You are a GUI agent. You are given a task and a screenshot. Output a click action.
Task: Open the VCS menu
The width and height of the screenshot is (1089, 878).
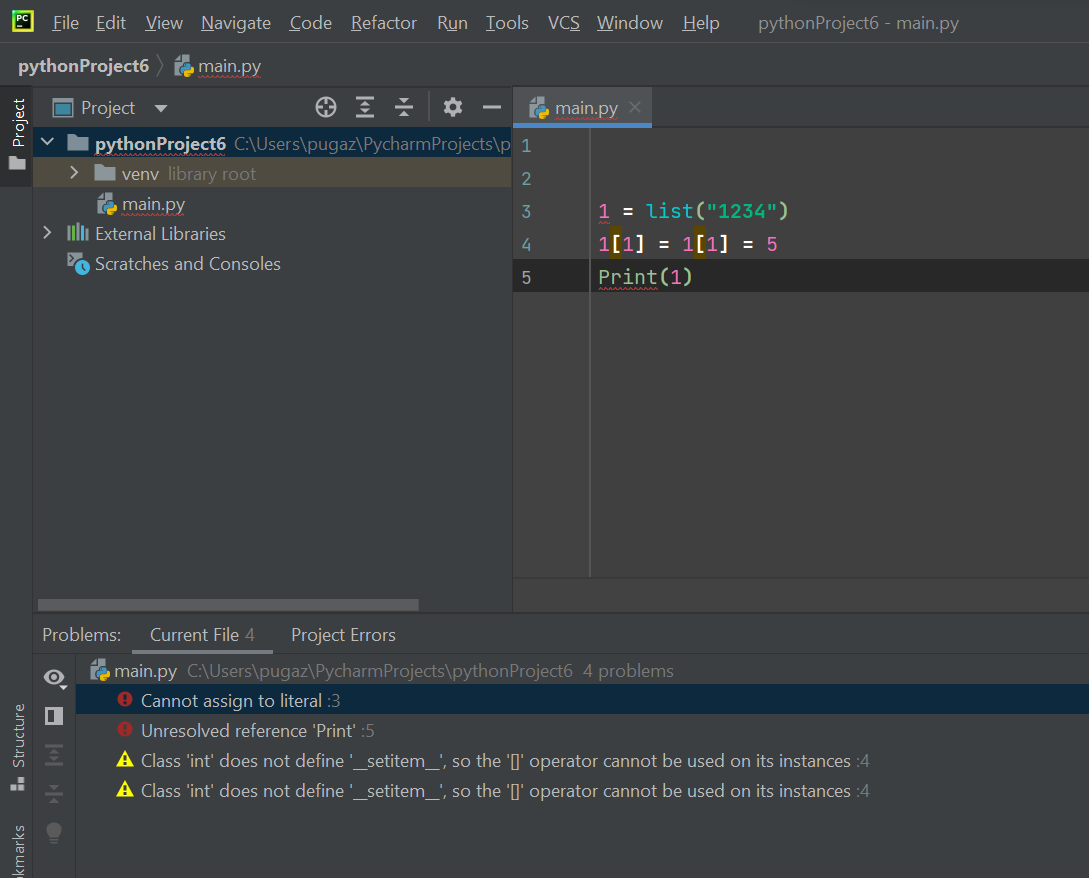563,23
